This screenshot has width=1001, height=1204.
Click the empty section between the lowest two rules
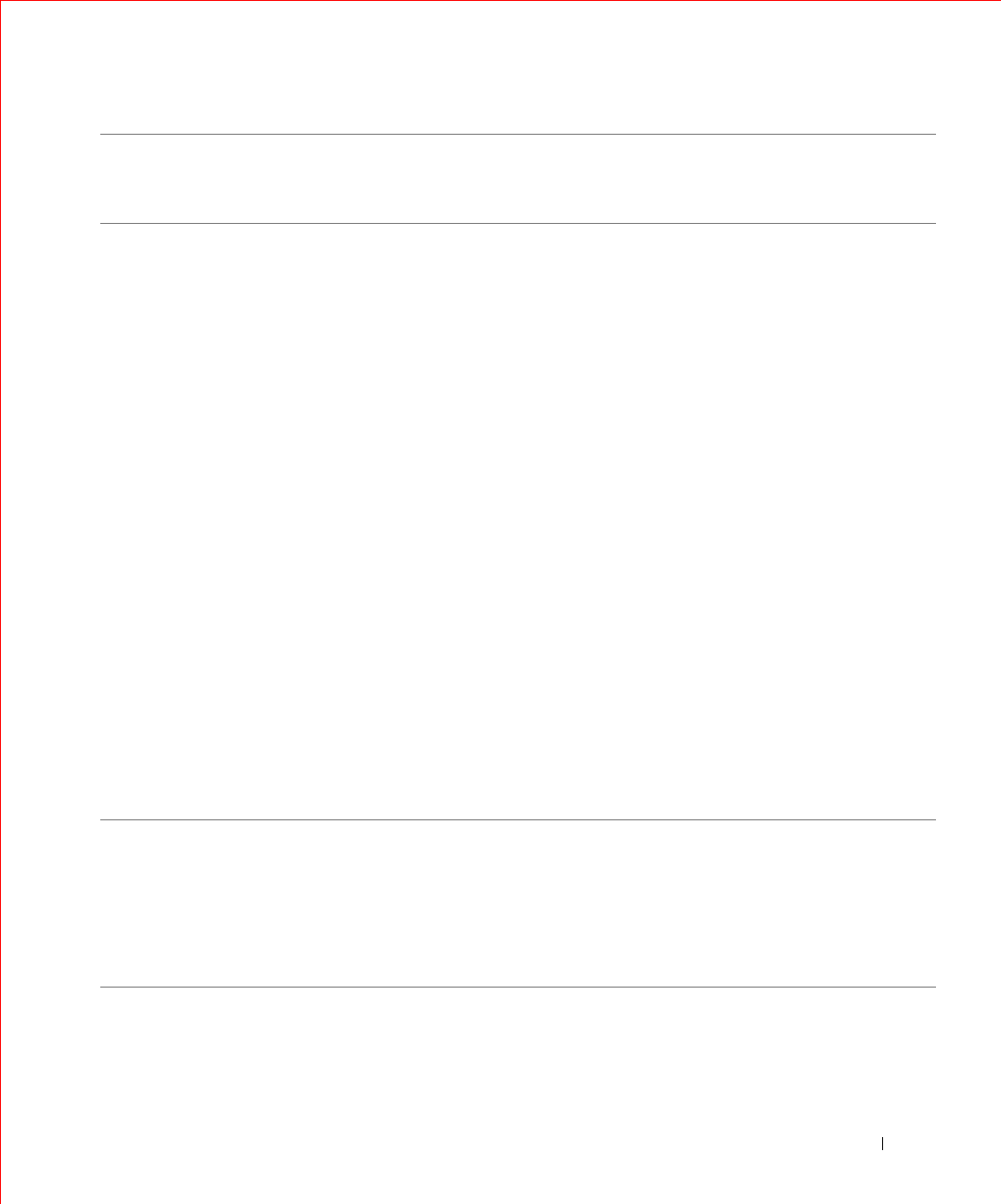click(x=517, y=903)
